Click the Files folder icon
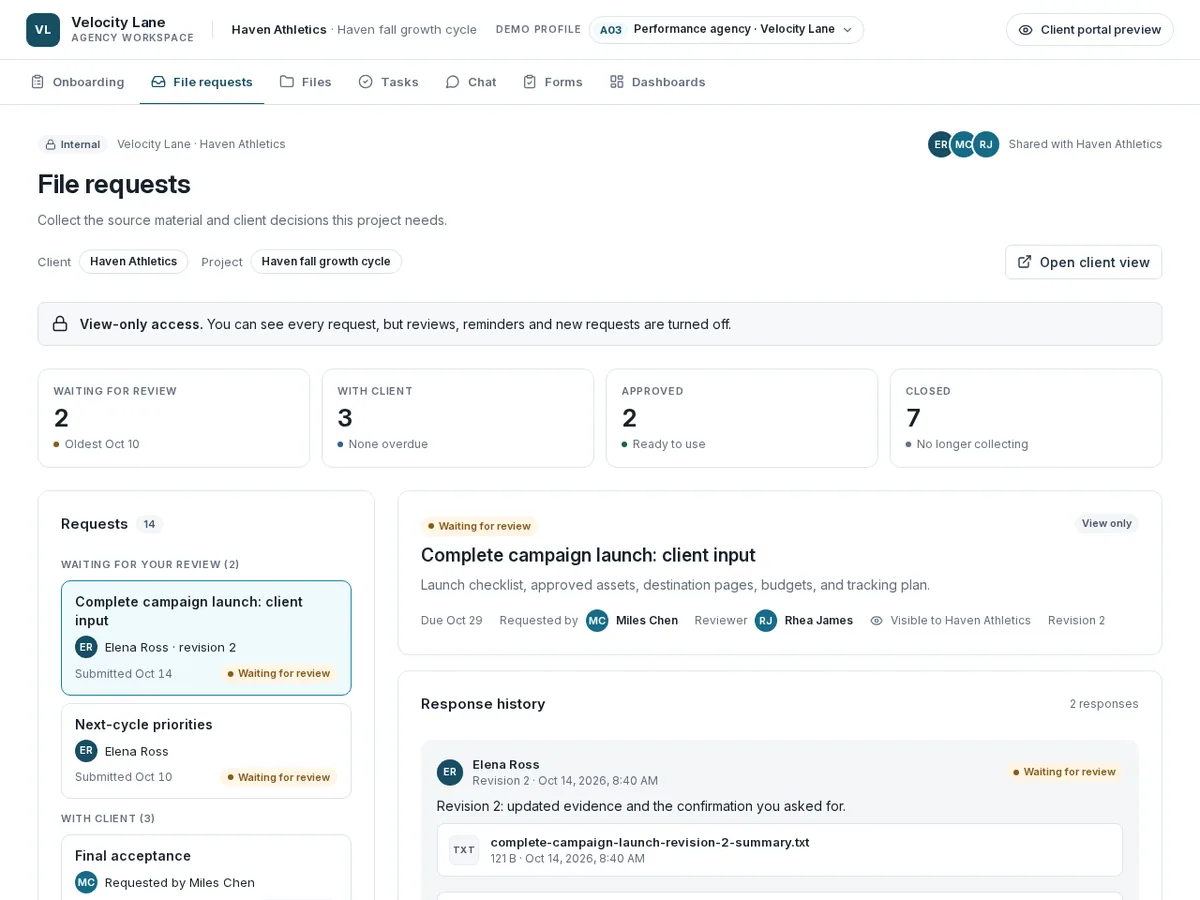Image resolution: width=1200 pixels, height=900 pixels. point(287,82)
